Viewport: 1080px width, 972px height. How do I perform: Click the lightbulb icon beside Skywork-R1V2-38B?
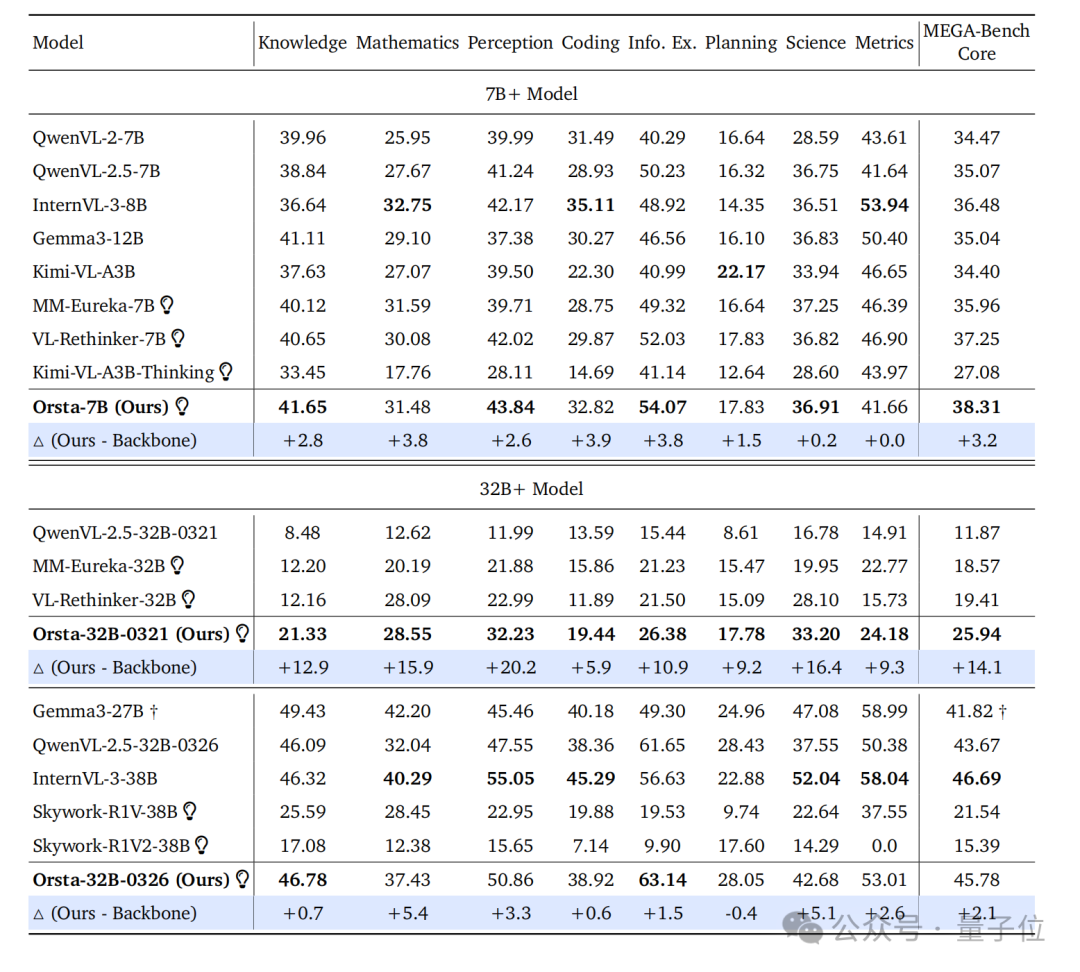201,845
